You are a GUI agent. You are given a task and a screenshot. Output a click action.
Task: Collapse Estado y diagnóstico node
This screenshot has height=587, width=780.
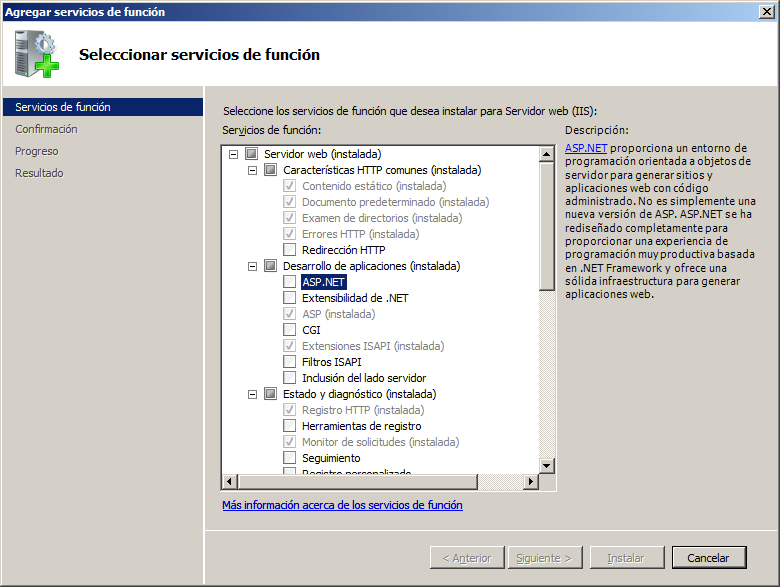(252, 394)
